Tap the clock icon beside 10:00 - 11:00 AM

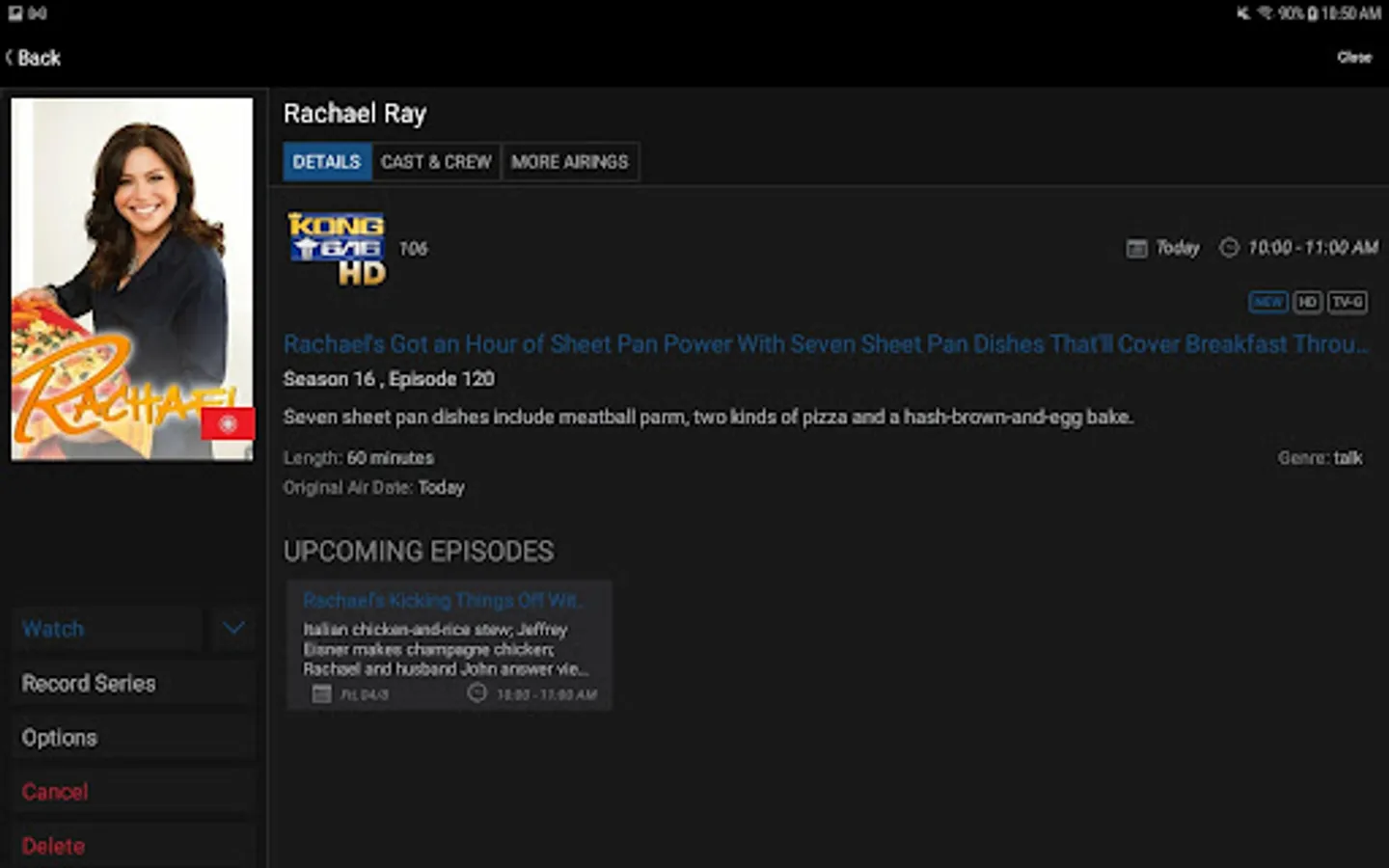click(1229, 248)
